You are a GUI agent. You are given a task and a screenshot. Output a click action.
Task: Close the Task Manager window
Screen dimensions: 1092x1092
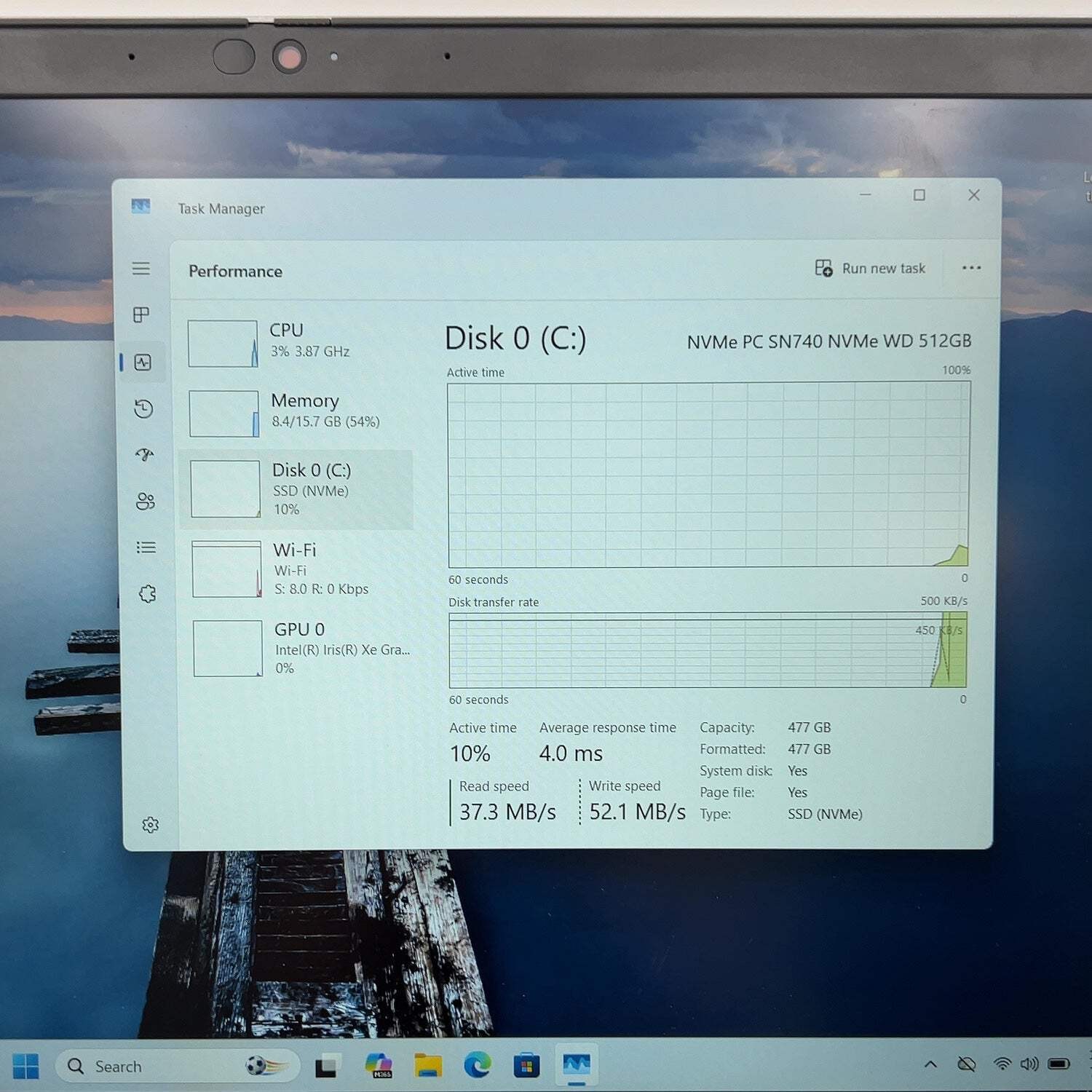[974, 195]
